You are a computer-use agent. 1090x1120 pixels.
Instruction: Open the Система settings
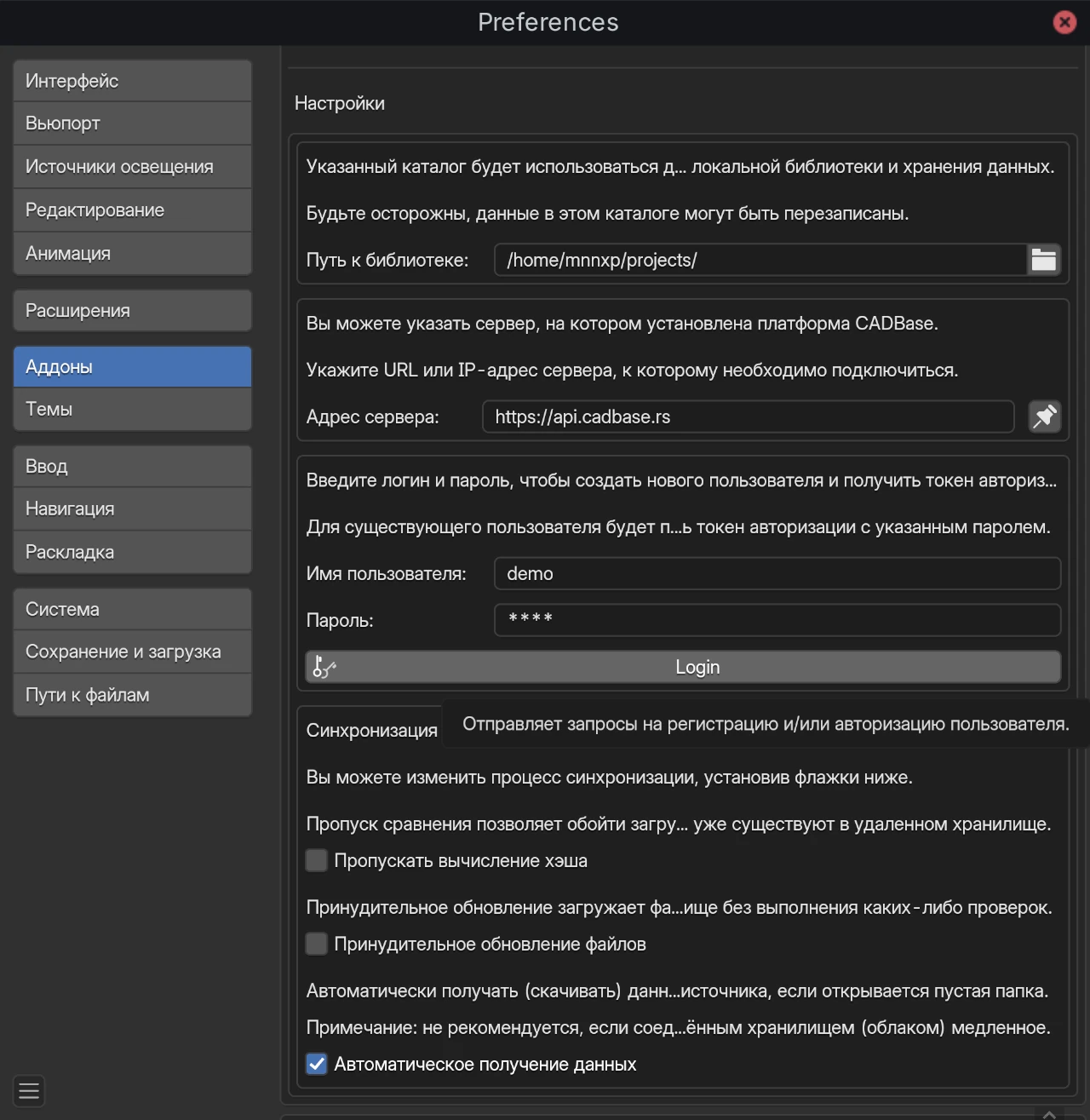pos(132,608)
